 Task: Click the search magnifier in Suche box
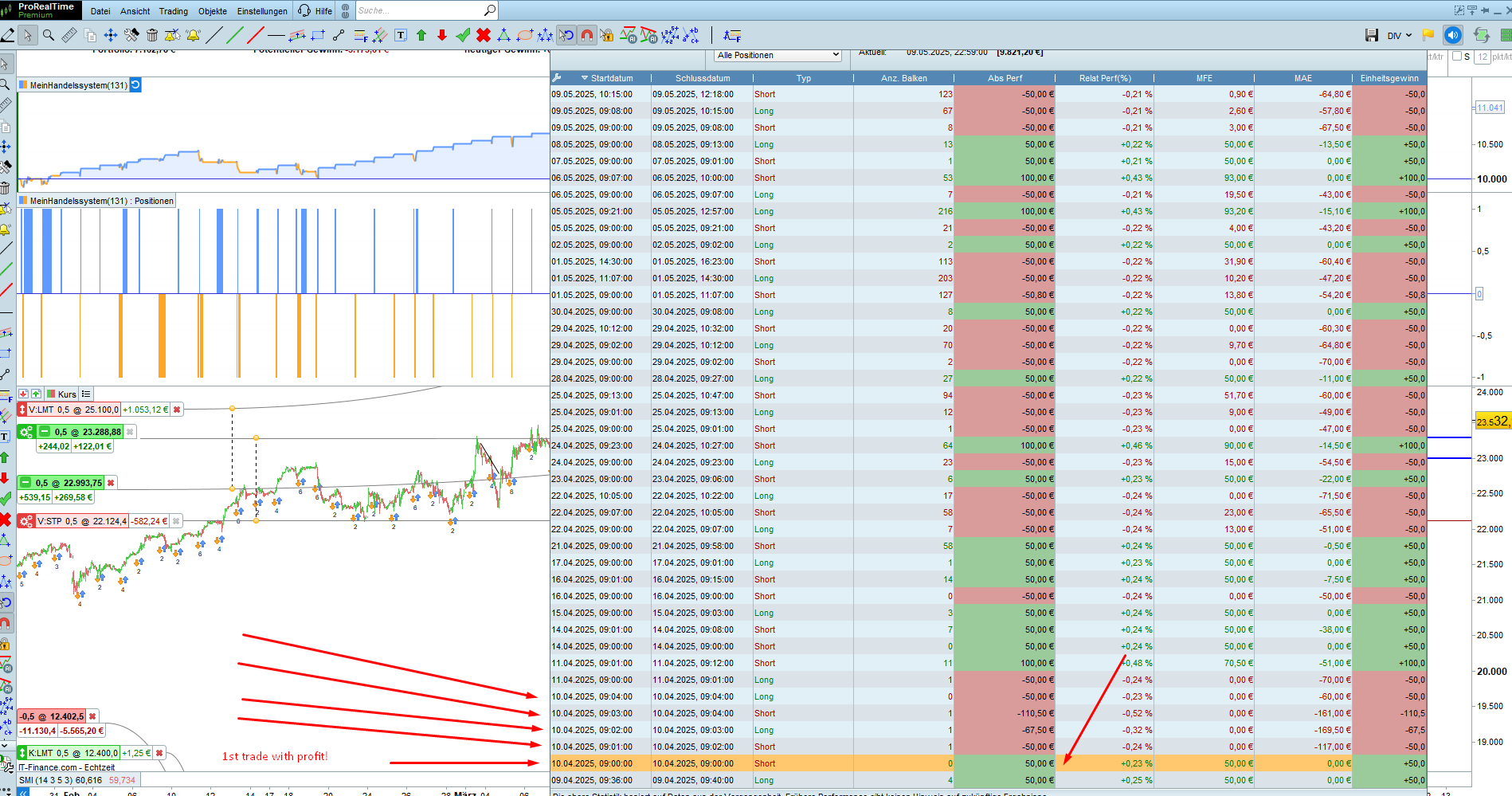[490, 10]
